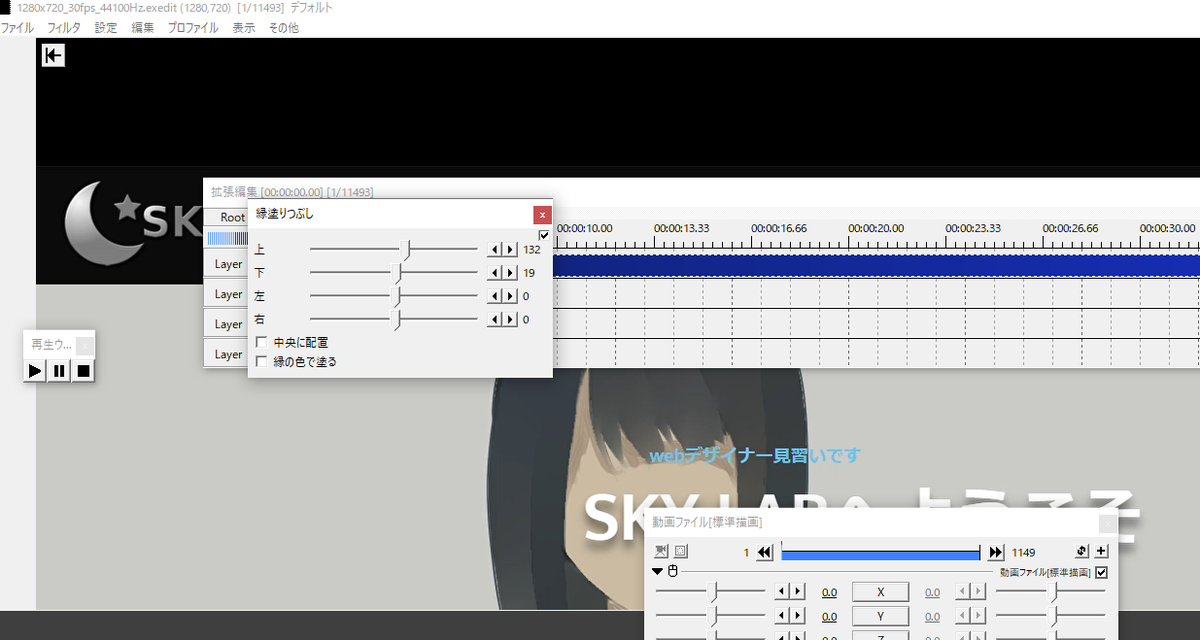The height and width of the screenshot is (640, 1200).
Task: Click the dotted frame icon beside camera icon
Action: click(x=680, y=551)
